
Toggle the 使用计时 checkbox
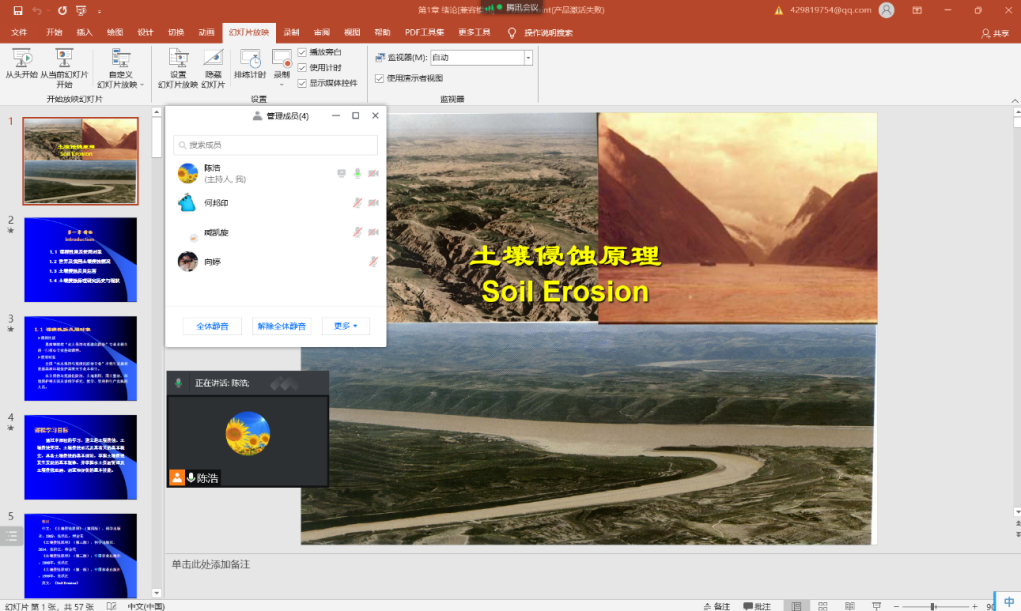point(302,67)
